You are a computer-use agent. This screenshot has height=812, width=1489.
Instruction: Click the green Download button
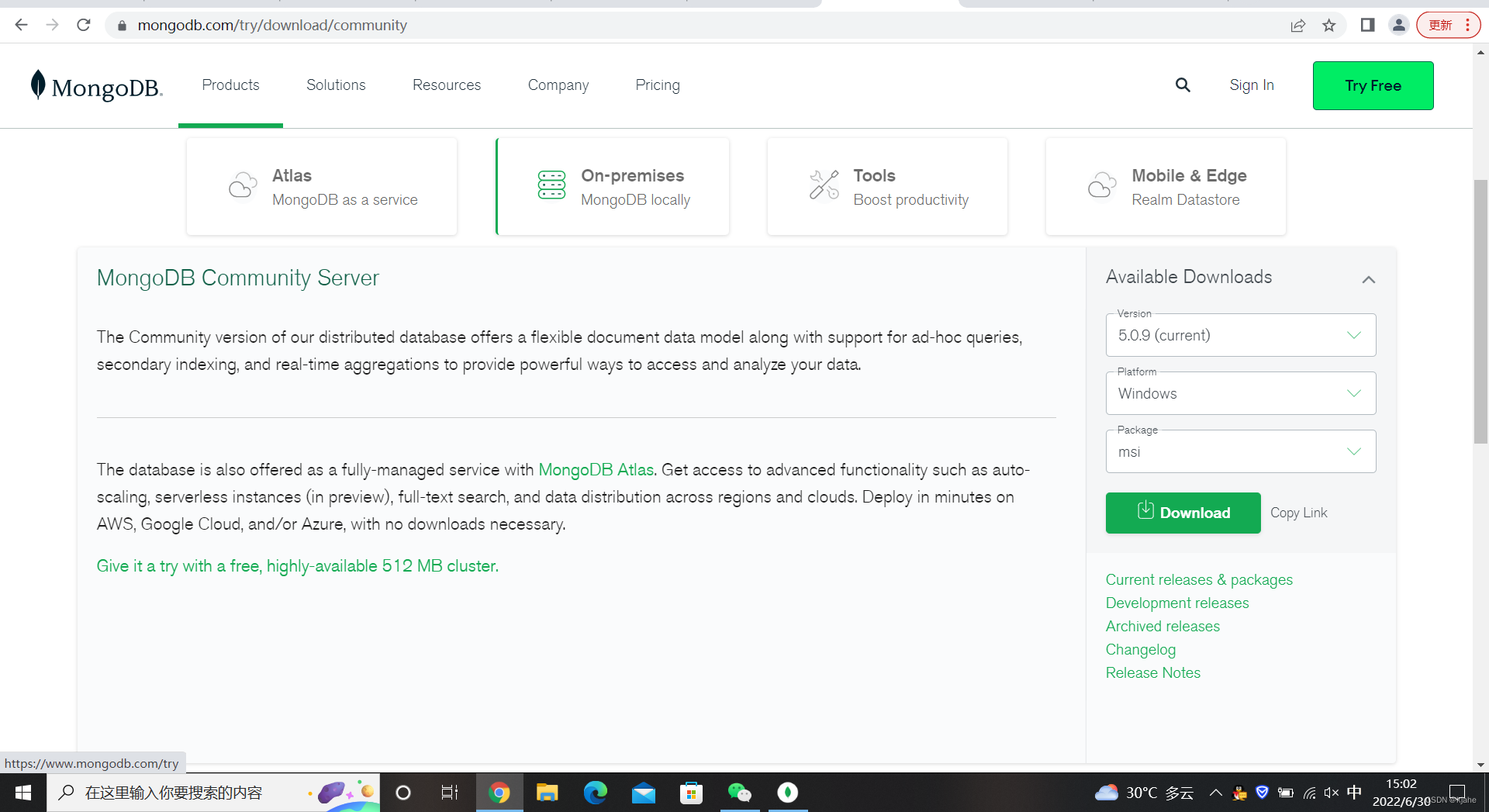[x=1183, y=513]
